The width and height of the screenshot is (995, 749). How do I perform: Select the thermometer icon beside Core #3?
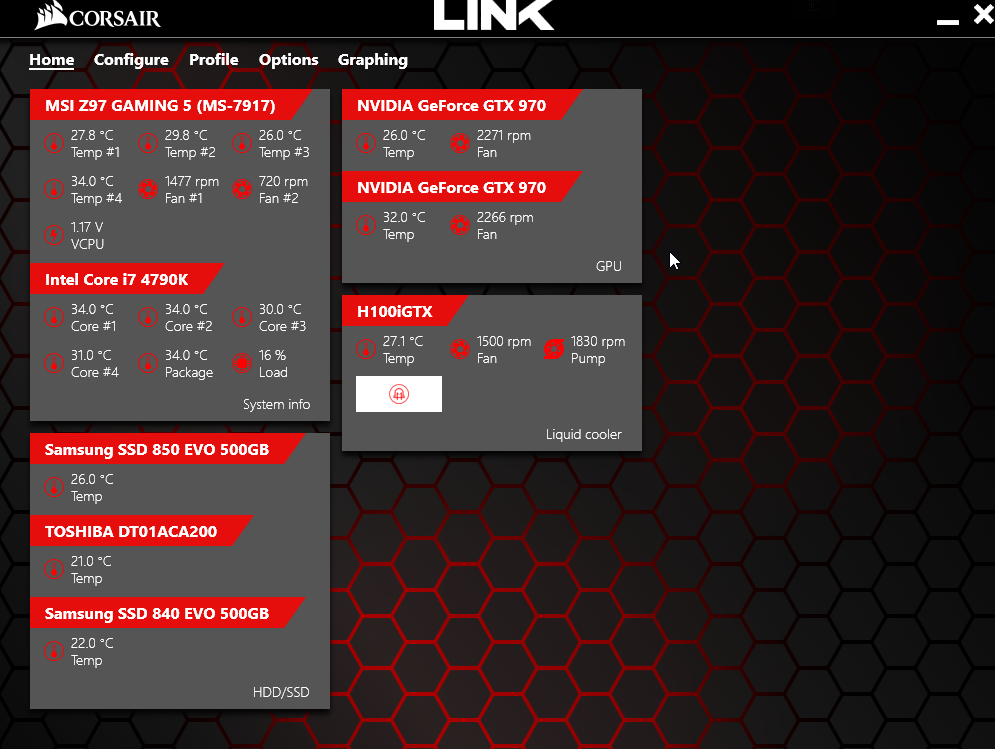coord(242,317)
